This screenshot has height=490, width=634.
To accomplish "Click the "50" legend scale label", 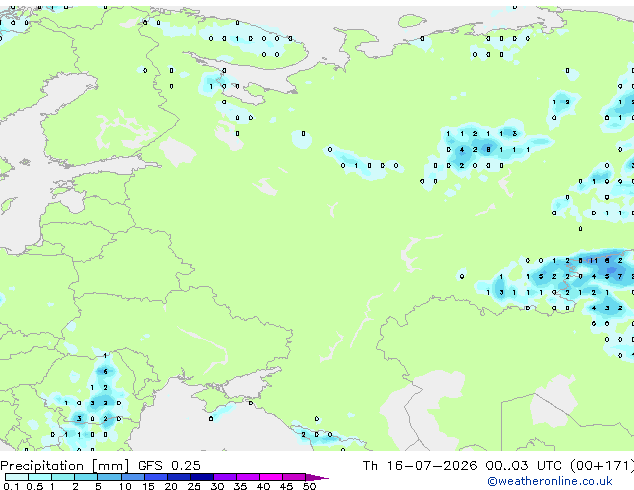I will 309,486.
